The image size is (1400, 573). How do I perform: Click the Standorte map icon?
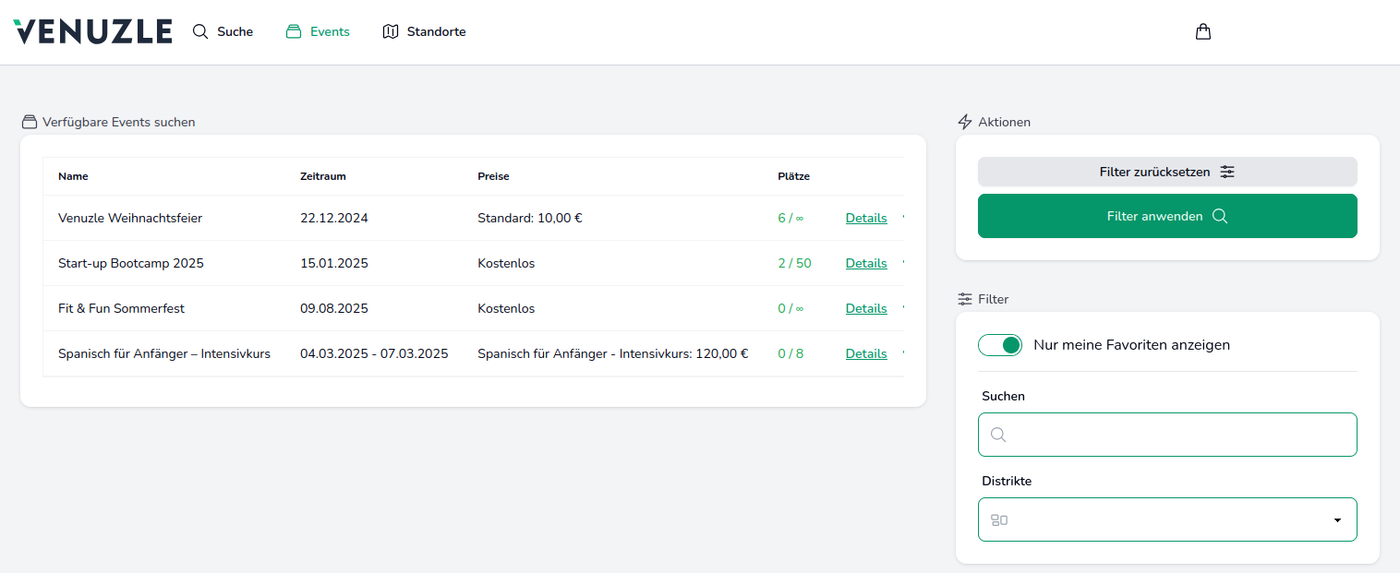coord(390,32)
